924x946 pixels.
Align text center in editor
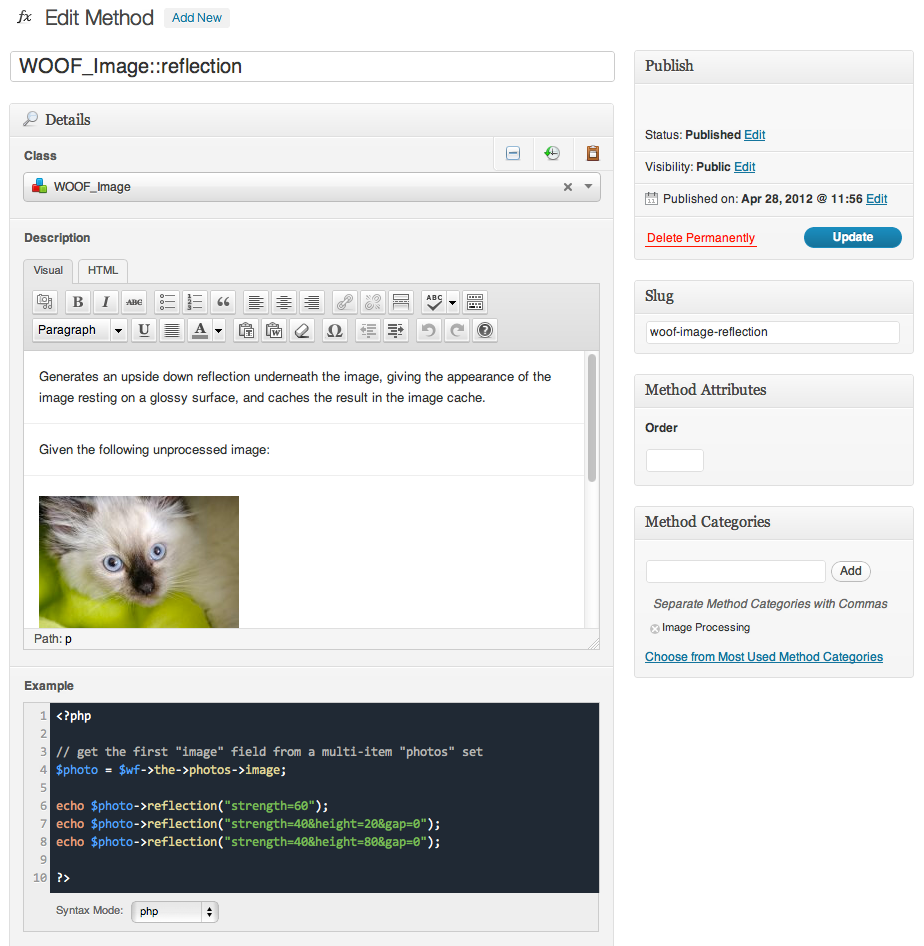point(284,302)
